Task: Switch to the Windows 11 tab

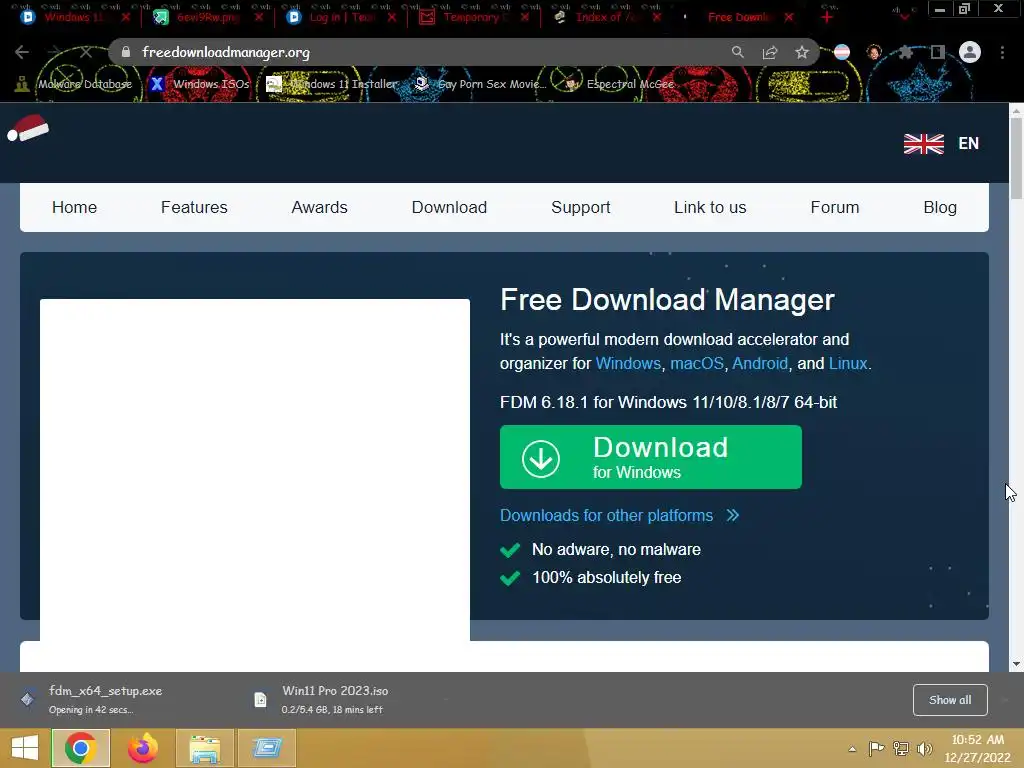Action: coord(74,17)
